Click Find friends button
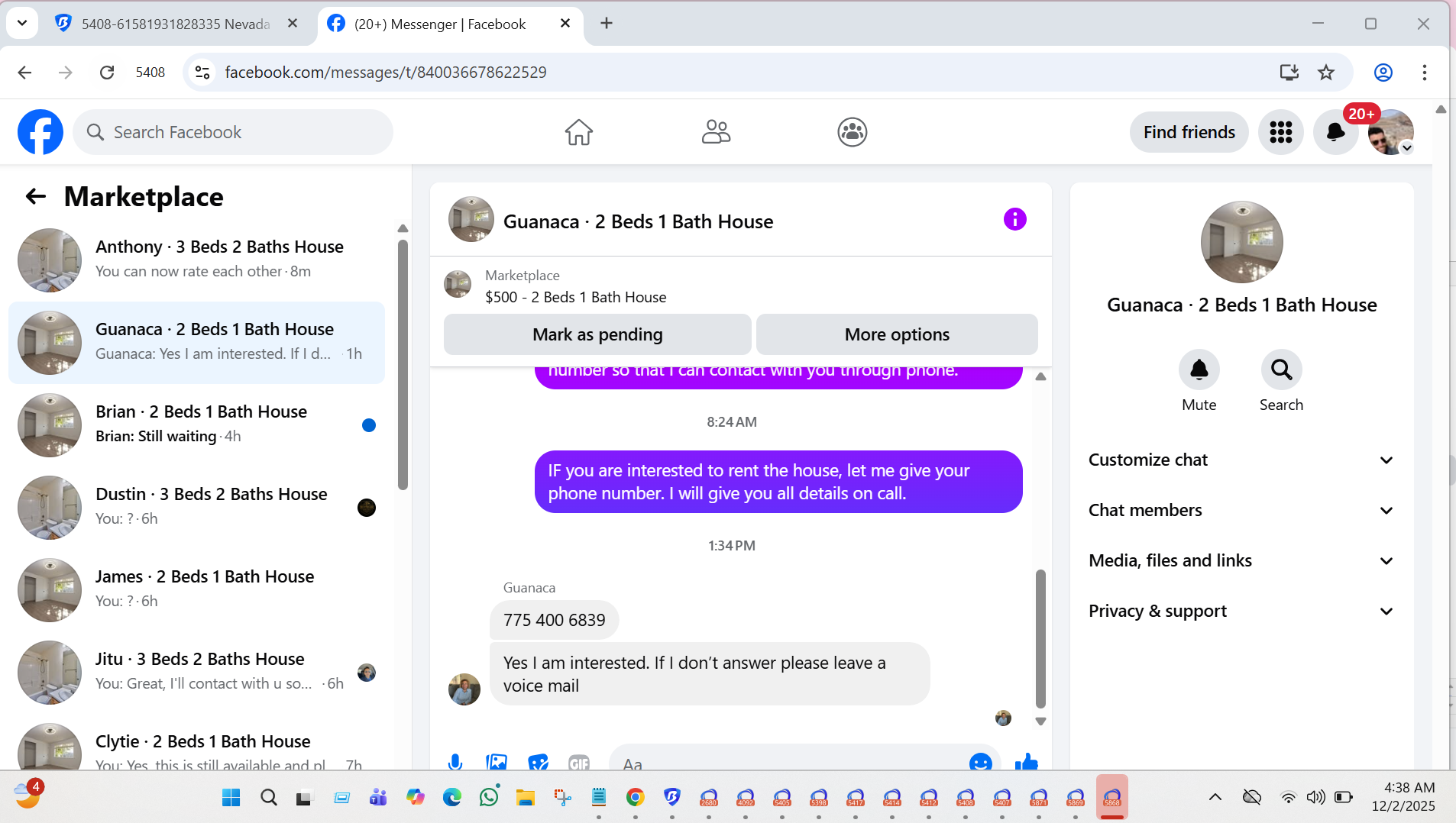Screen dimensions: 1456x823 tap(1189, 132)
